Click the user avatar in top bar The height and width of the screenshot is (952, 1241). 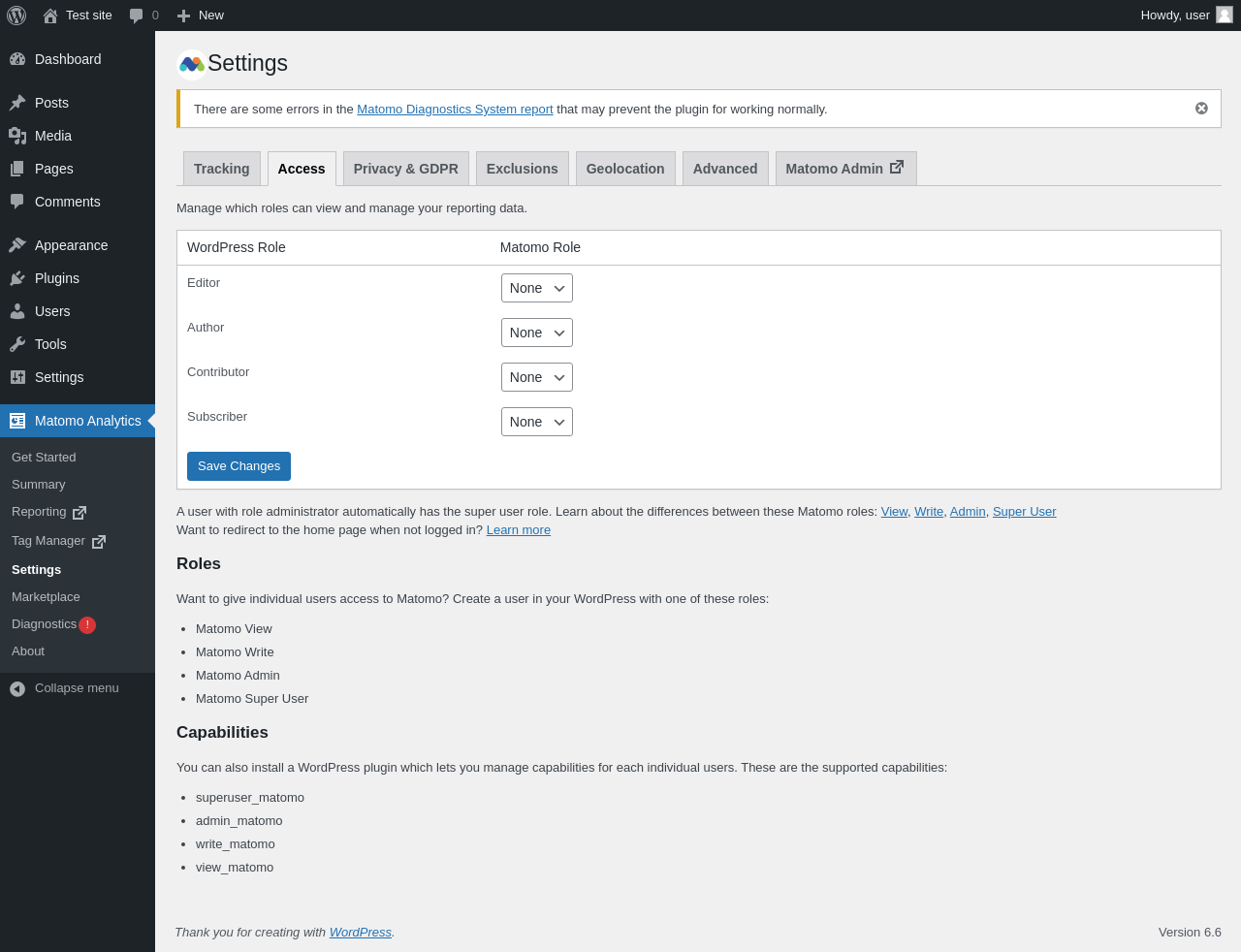pos(1225,15)
